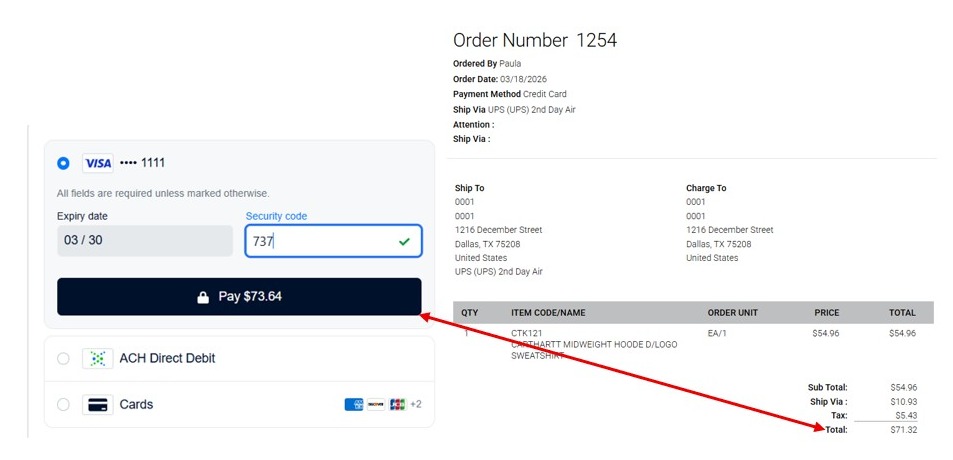Click the ITEM CODE/NAME column header

click(x=548, y=313)
